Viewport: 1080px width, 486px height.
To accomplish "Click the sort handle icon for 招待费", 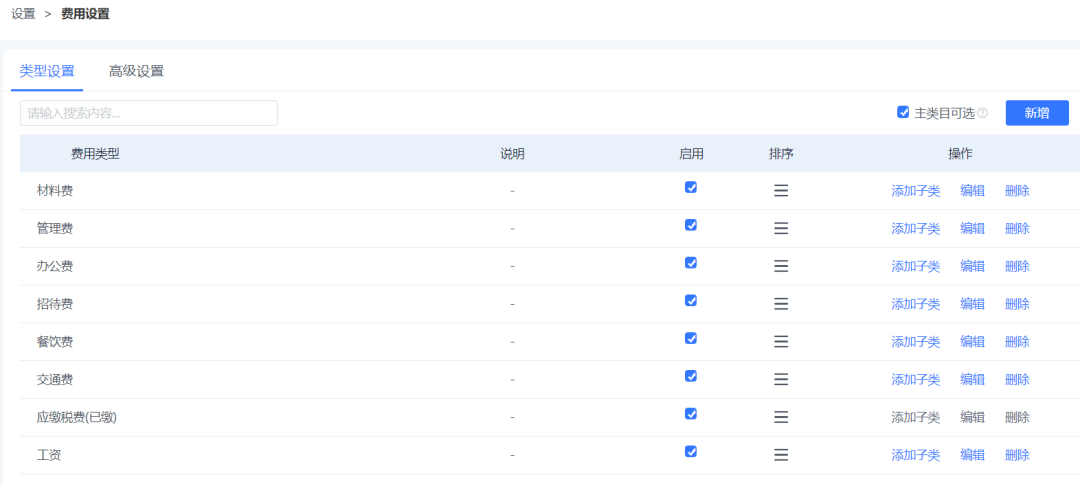I will click(x=781, y=304).
